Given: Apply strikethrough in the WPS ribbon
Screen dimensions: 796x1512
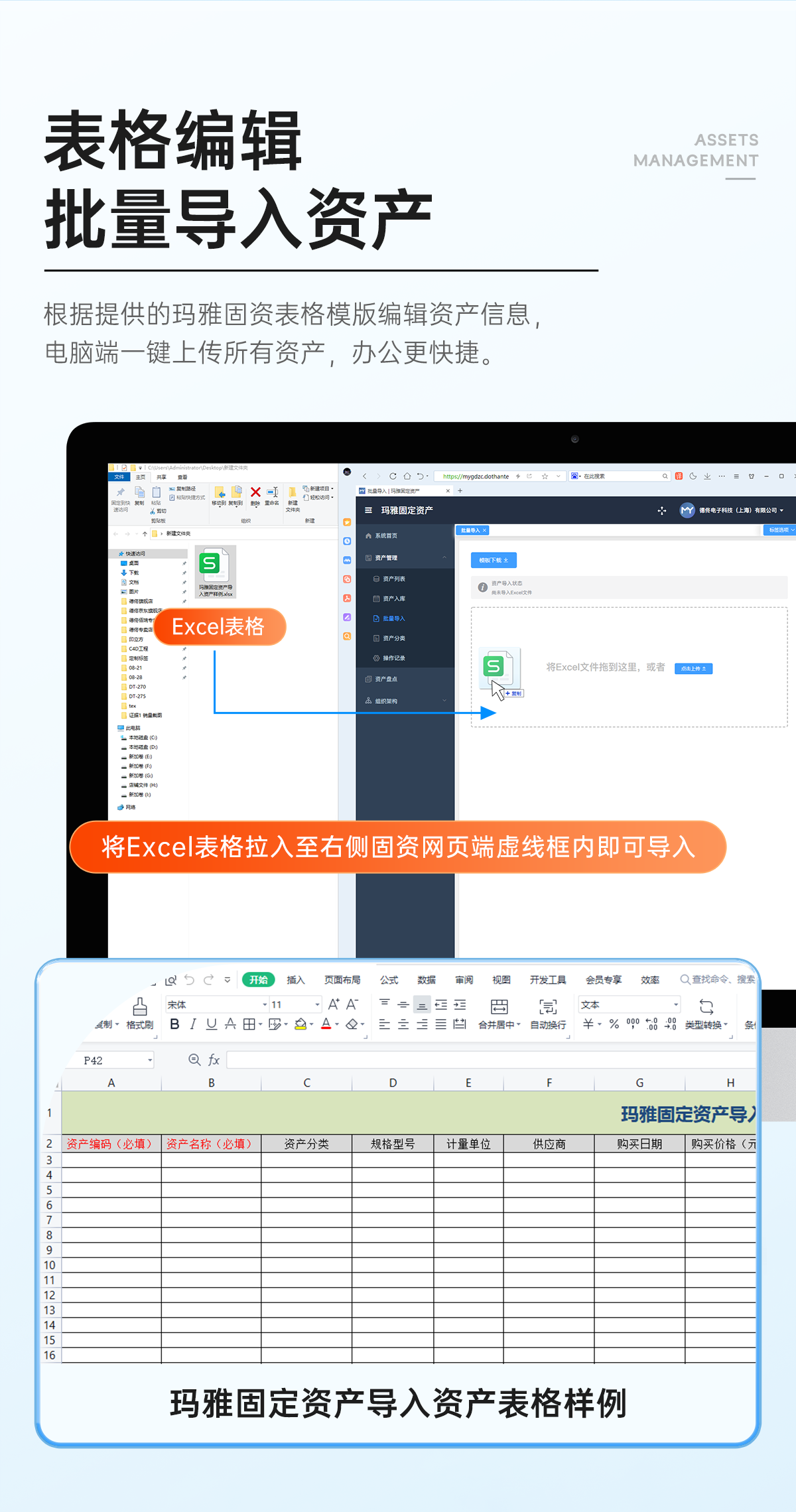Looking at the screenshot, I should pos(230,1024).
